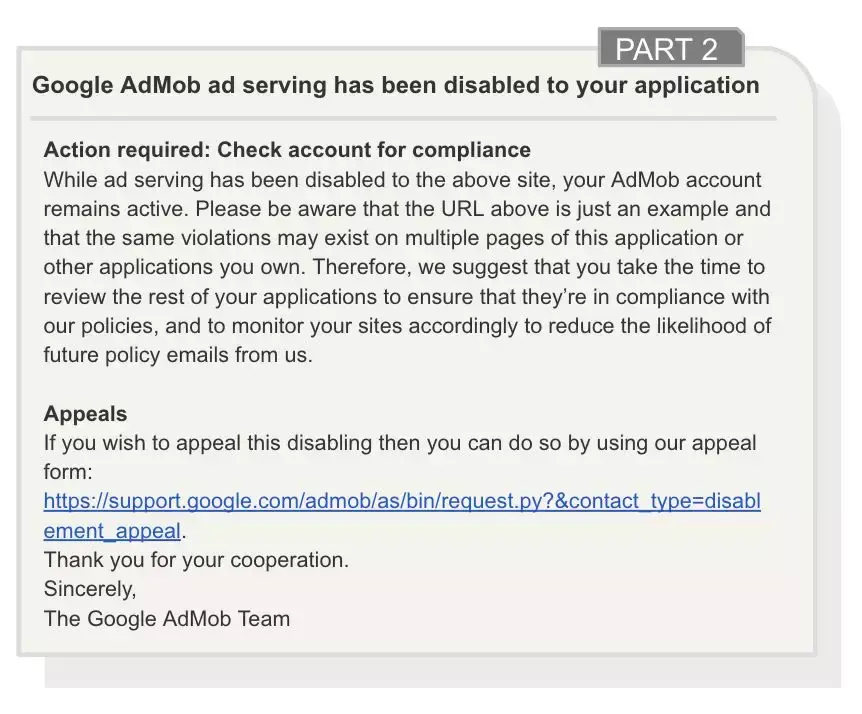This screenshot has width=862, height=714.
Task: Click the "Sincerely," closing line
Action: pos(90,589)
